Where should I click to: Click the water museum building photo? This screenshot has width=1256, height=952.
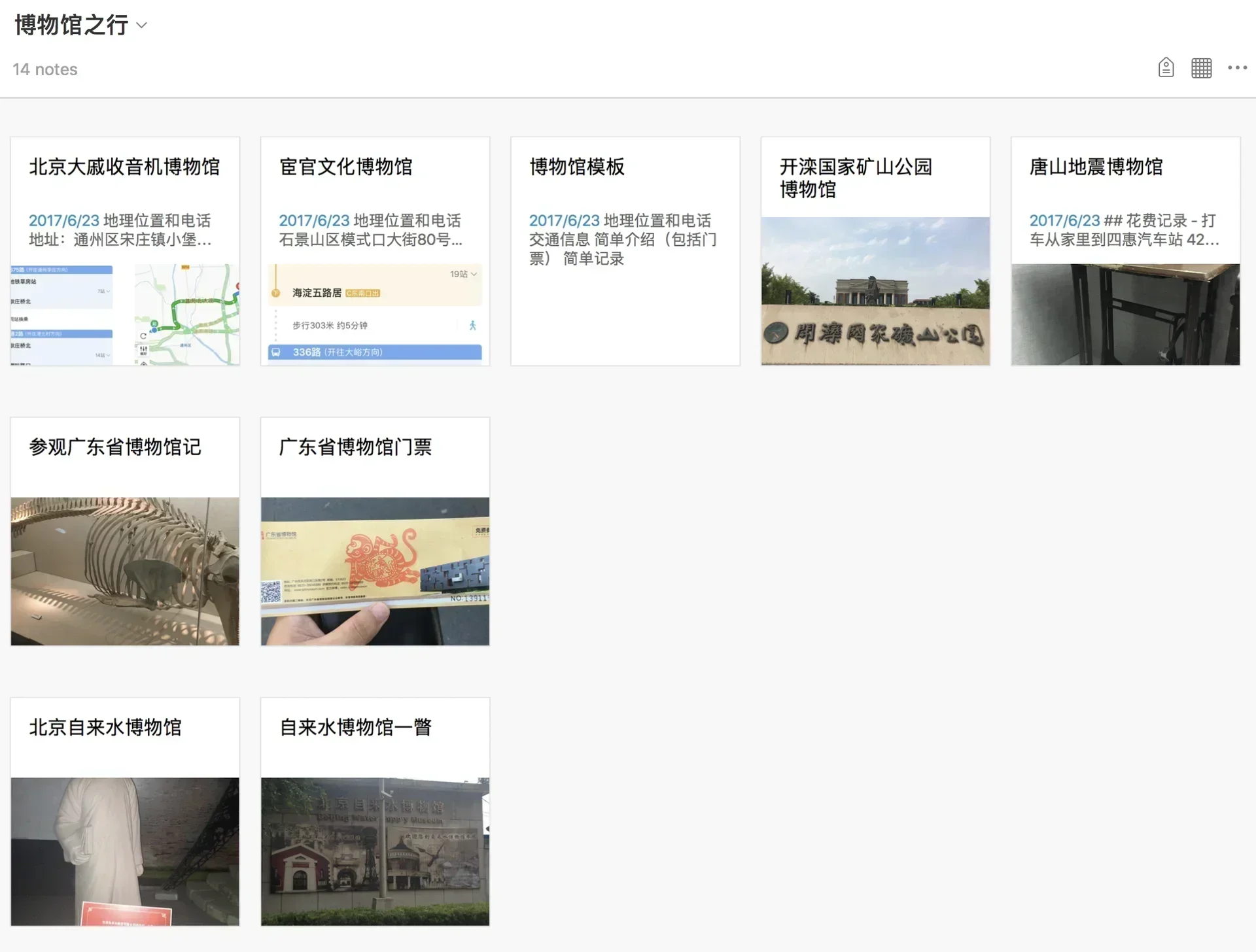[x=375, y=851]
